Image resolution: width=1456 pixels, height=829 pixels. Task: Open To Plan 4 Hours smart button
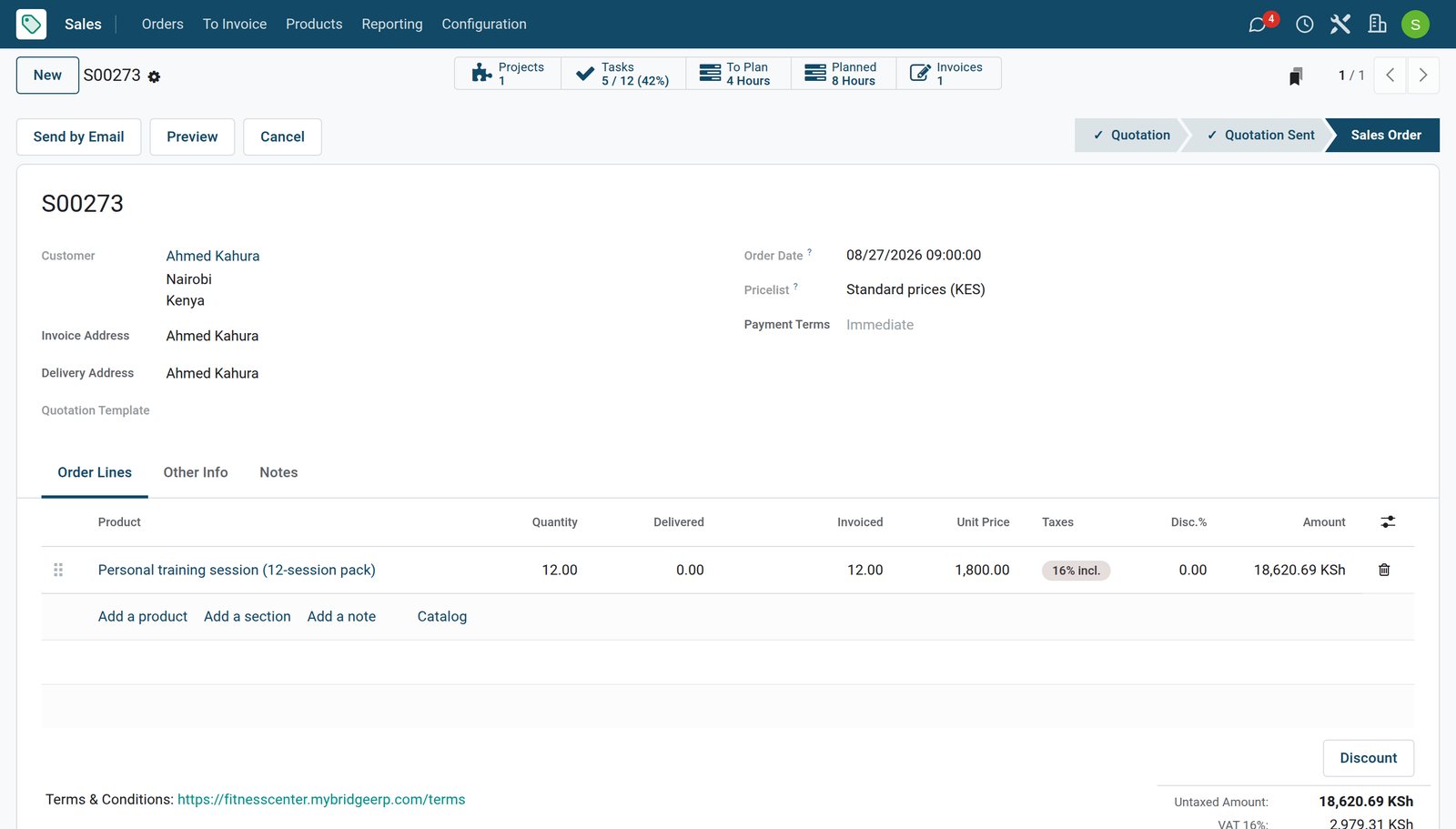(x=738, y=74)
